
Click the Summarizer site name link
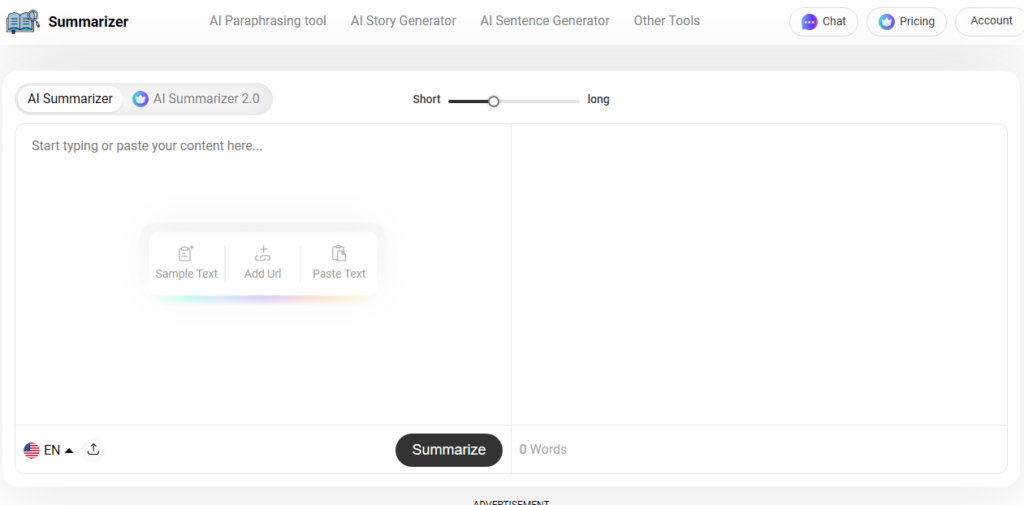88,22
